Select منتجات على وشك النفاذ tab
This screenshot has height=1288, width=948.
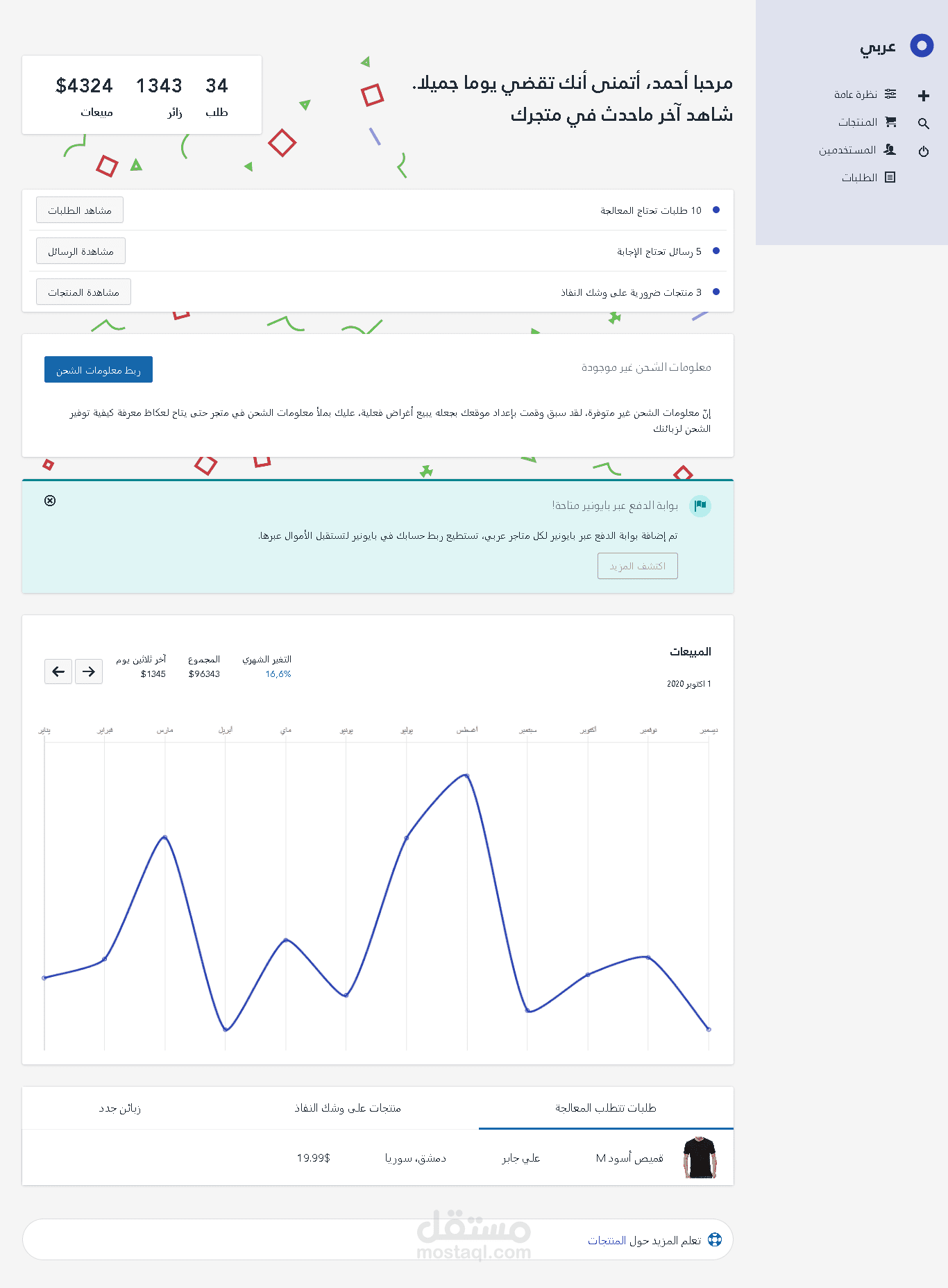click(x=348, y=1108)
